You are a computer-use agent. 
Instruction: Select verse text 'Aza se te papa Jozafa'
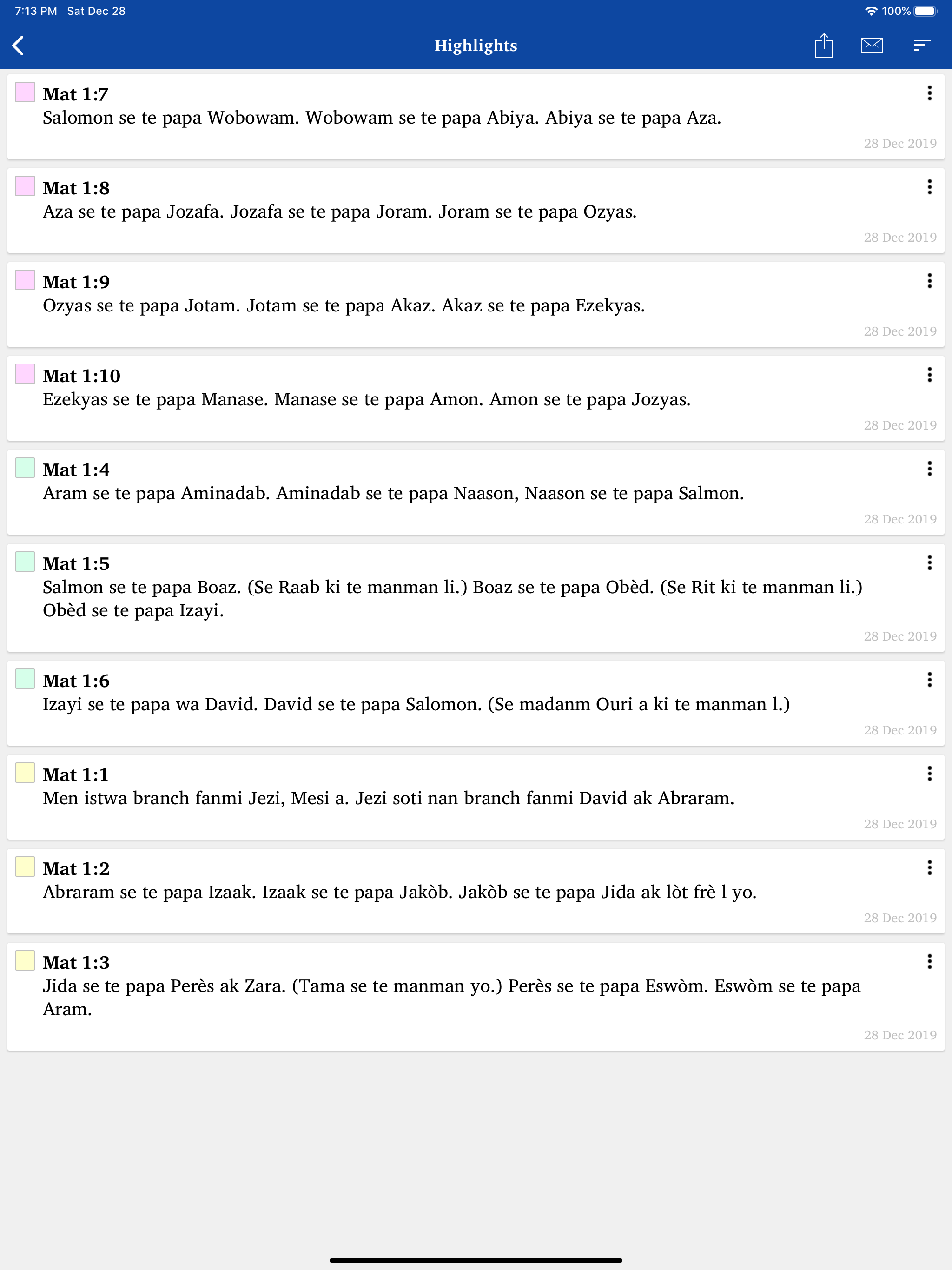[131, 212]
